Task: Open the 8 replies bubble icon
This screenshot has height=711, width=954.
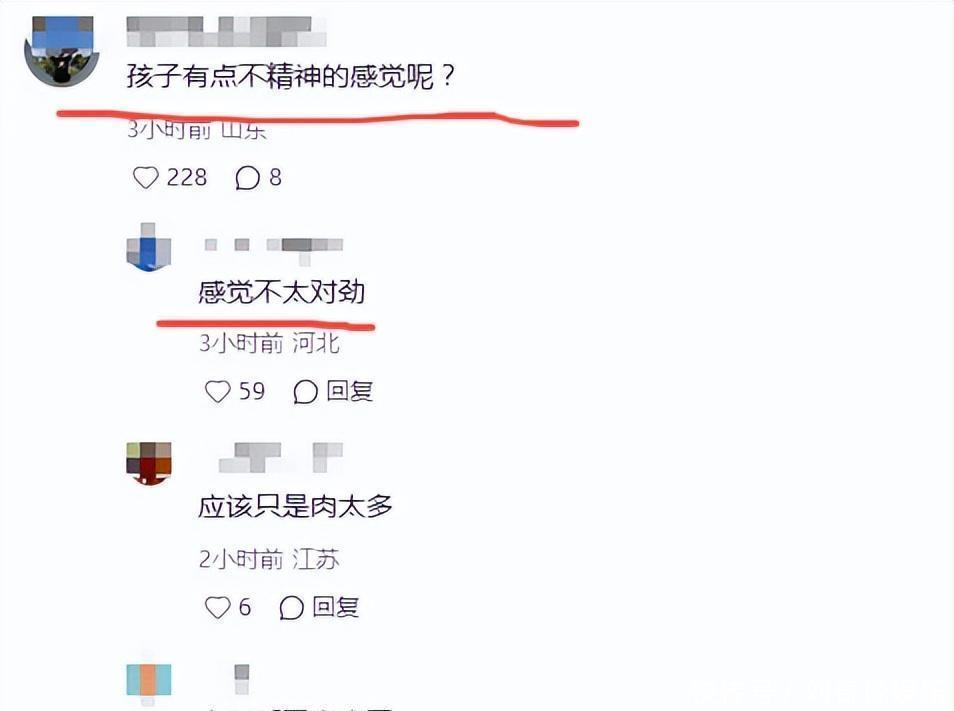Action: 247,178
